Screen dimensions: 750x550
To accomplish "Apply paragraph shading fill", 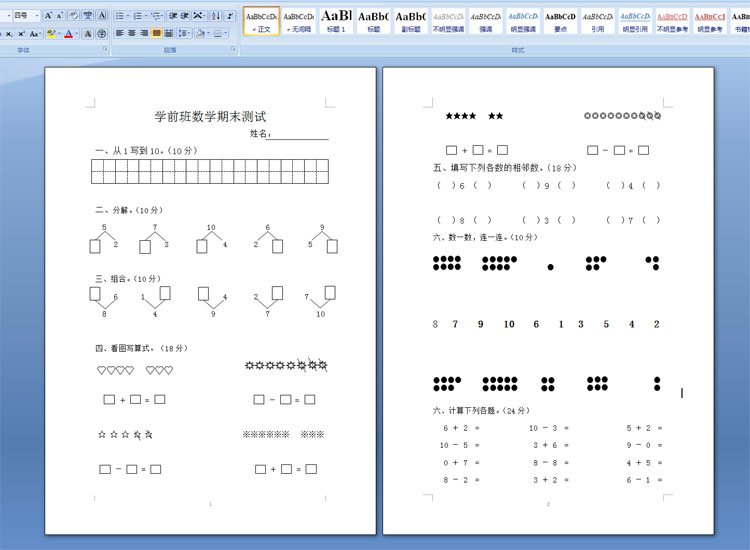I will pos(200,33).
